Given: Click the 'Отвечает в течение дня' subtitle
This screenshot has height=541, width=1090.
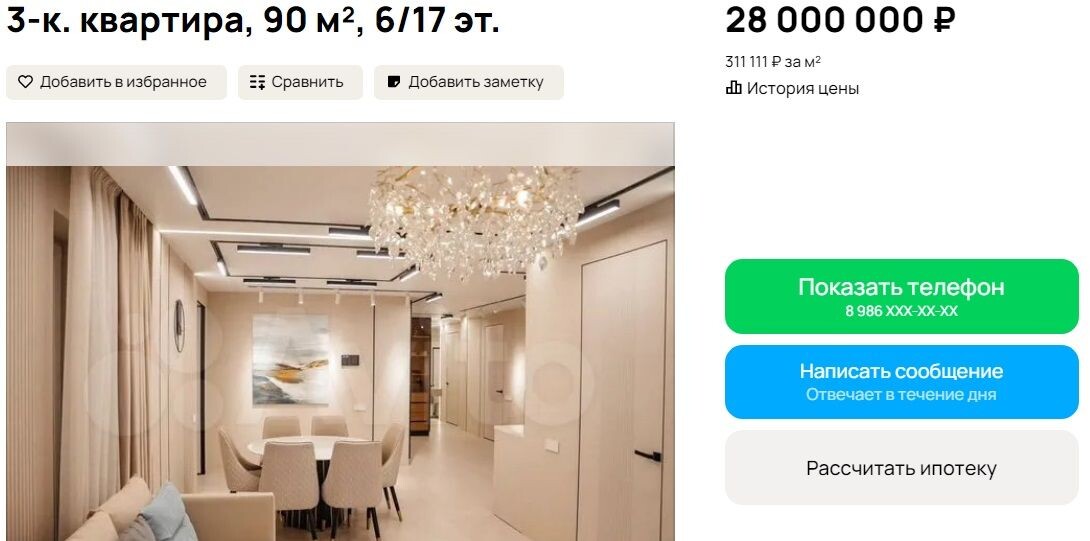Looking at the screenshot, I should point(902,395).
